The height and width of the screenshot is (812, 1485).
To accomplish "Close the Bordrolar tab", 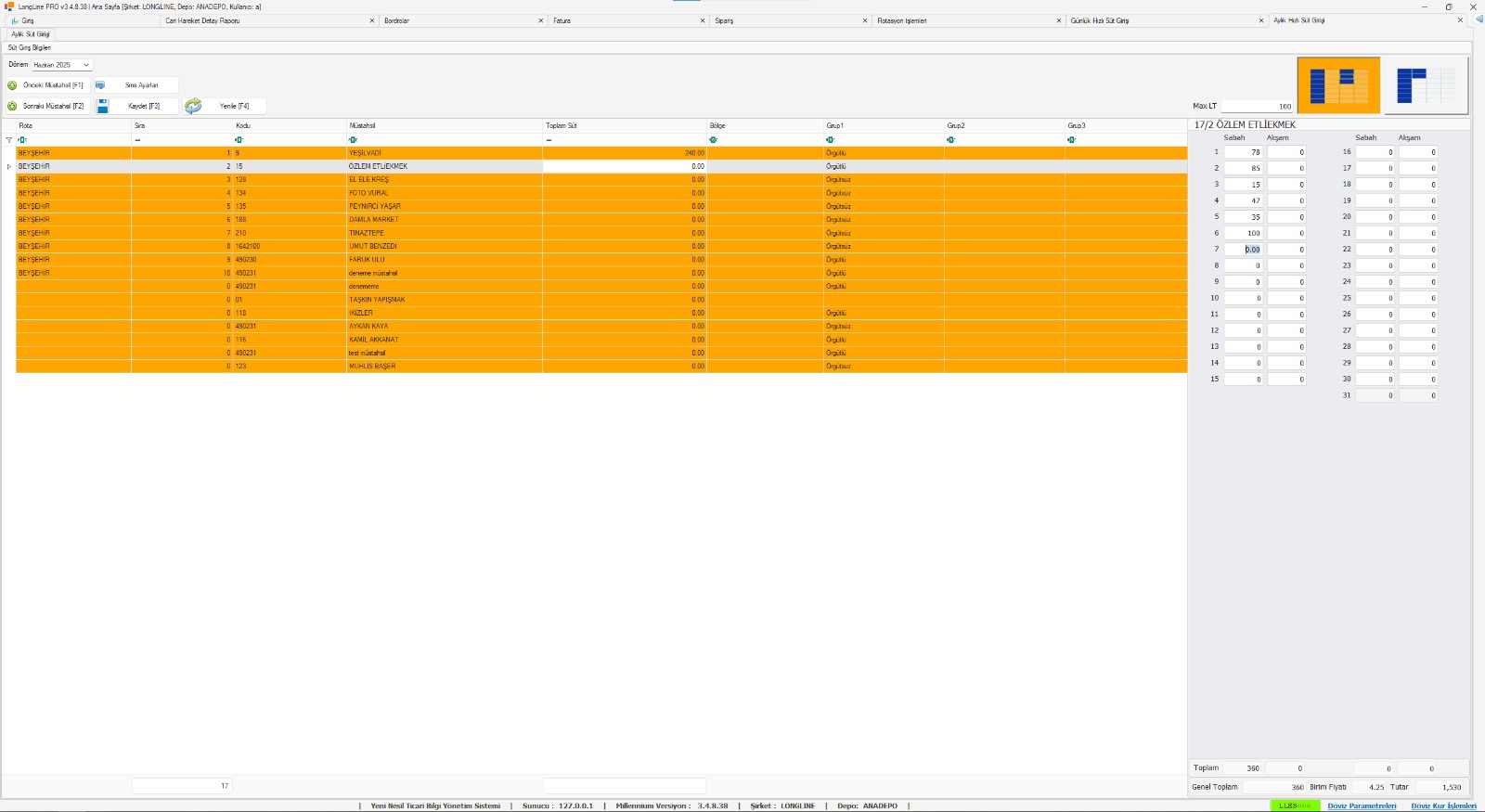I will click(x=541, y=20).
